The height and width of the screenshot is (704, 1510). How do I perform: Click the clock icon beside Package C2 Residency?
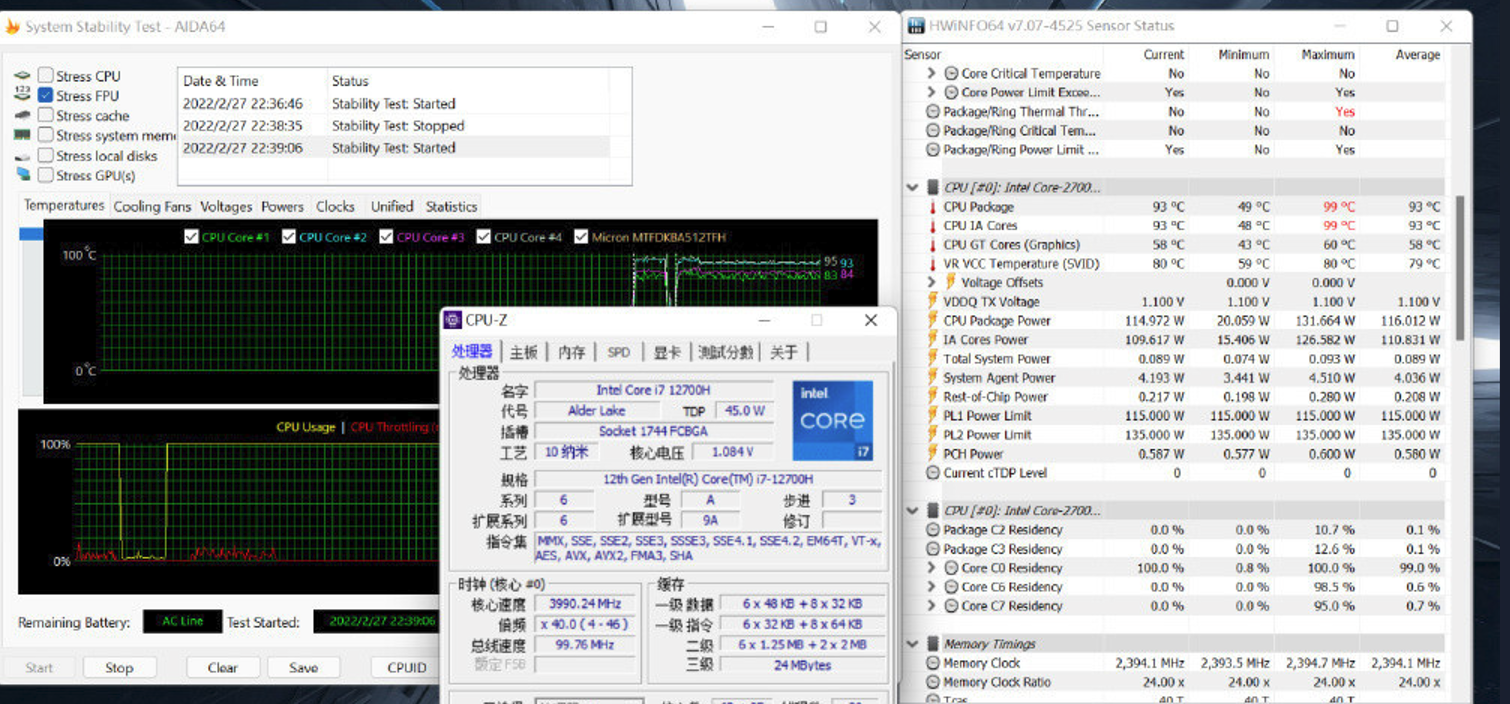[933, 530]
